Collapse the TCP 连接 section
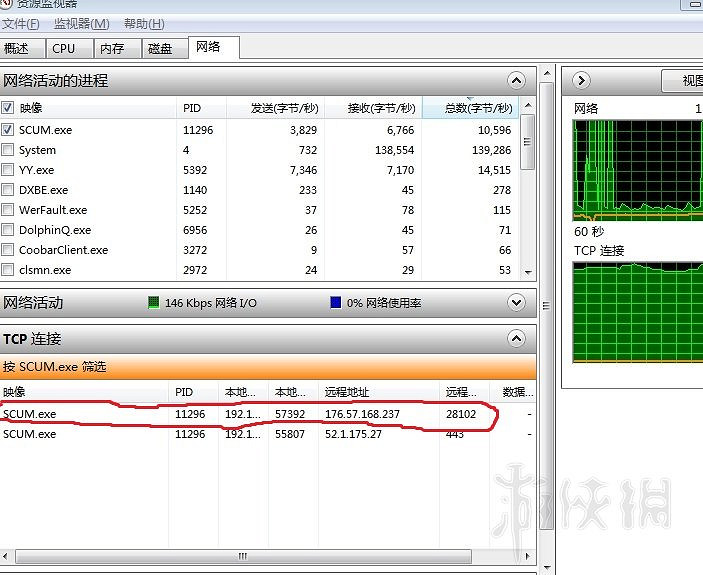This screenshot has height=575, width=703. pyautogui.click(x=516, y=338)
